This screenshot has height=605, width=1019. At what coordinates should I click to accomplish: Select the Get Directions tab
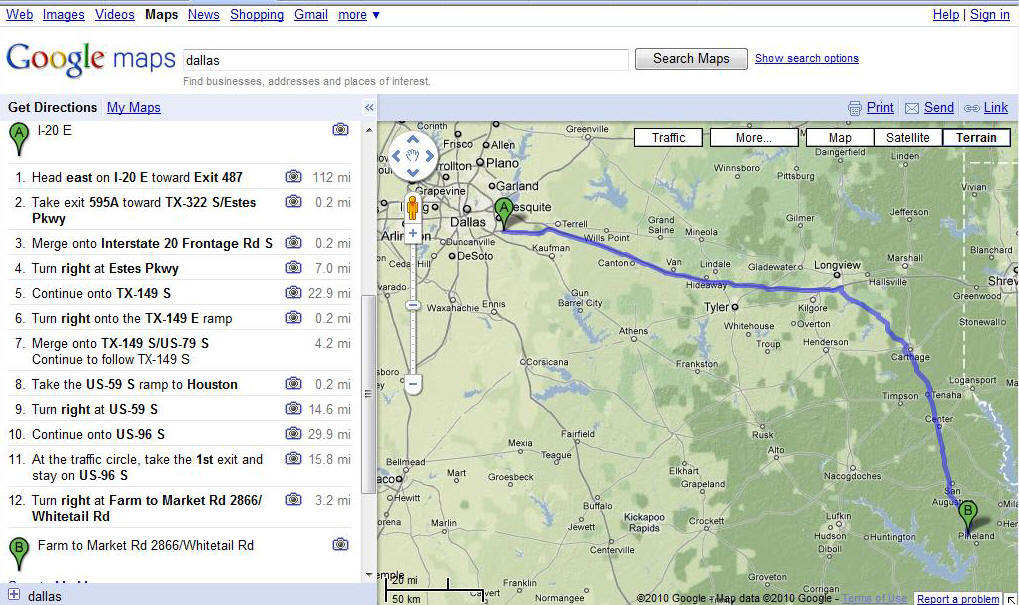point(53,107)
